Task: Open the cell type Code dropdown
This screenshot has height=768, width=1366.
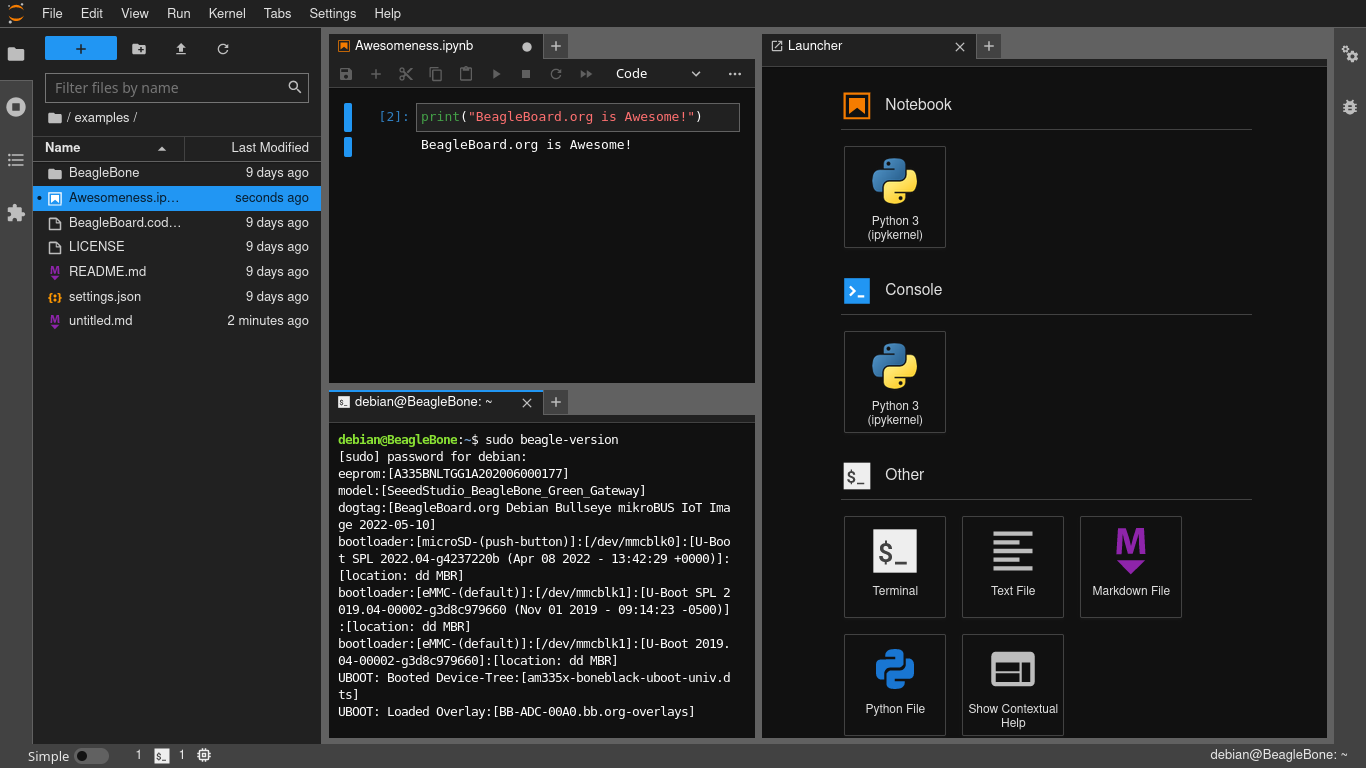Action: (x=658, y=74)
